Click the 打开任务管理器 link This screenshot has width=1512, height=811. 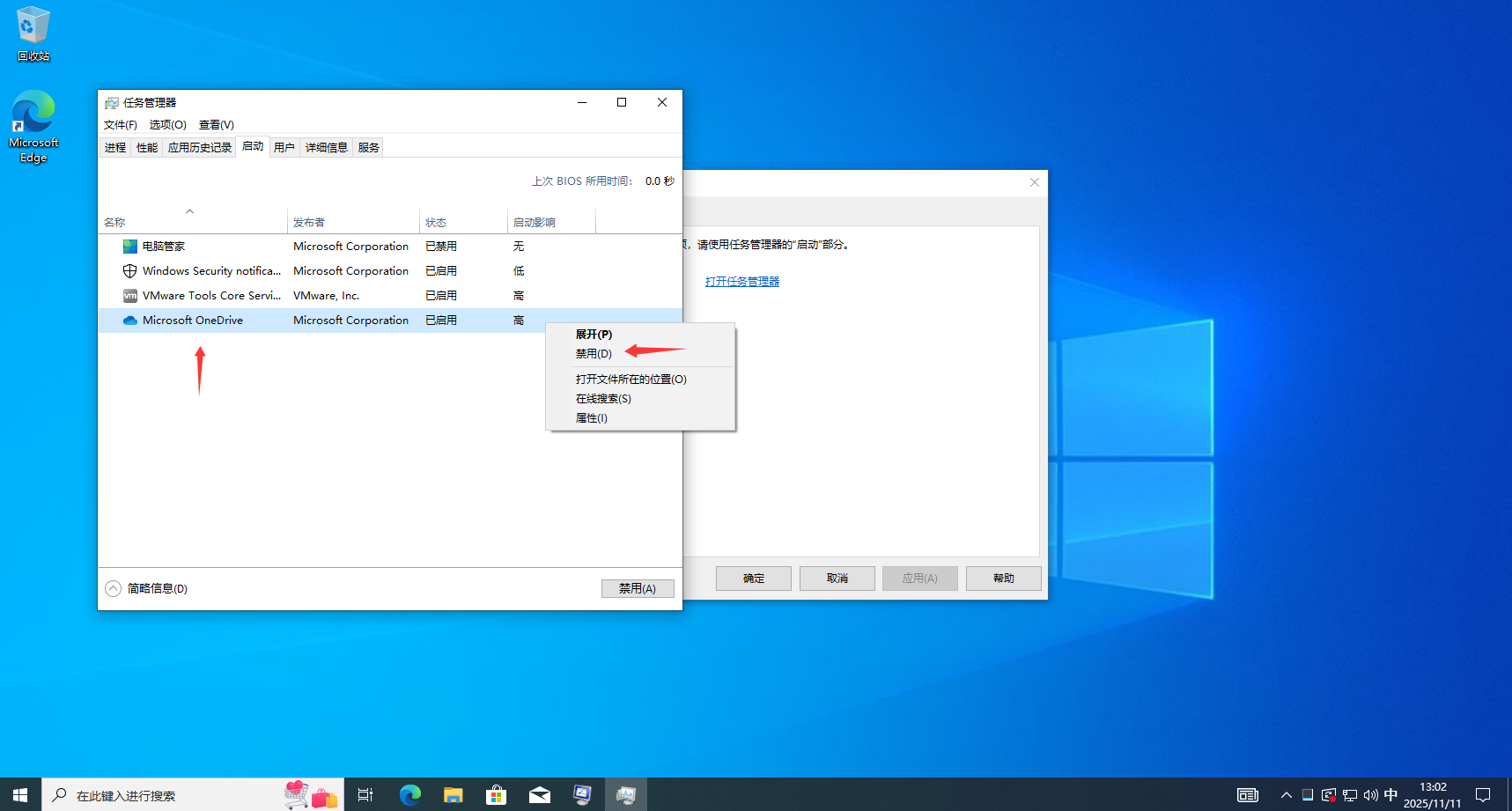[741, 281]
